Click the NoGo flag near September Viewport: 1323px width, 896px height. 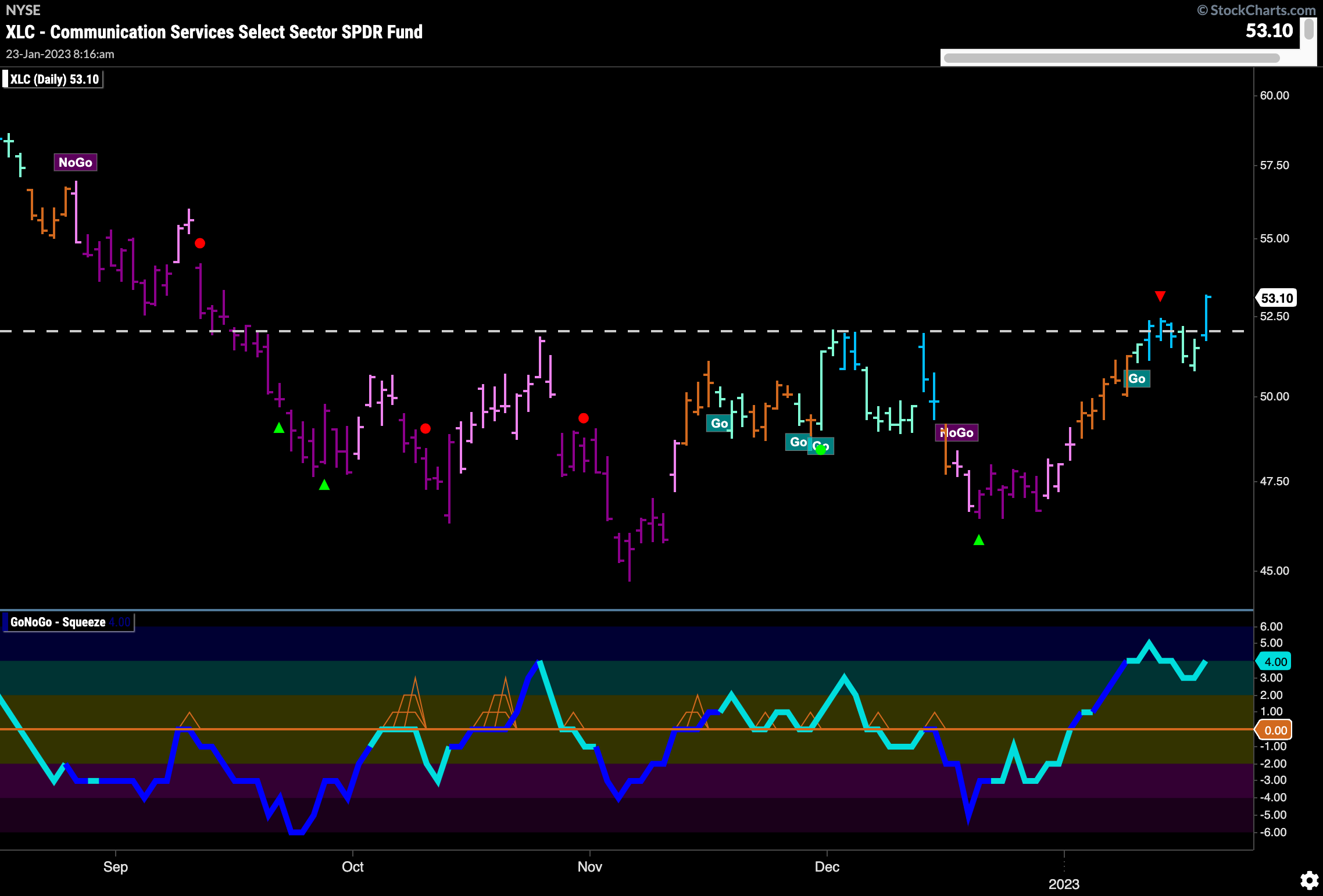pyautogui.click(x=76, y=162)
